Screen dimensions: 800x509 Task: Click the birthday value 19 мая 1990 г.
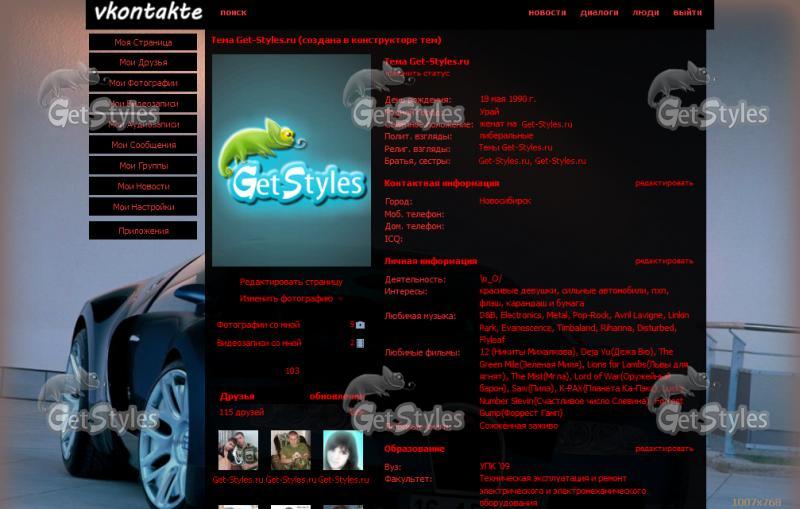pyautogui.click(x=508, y=99)
